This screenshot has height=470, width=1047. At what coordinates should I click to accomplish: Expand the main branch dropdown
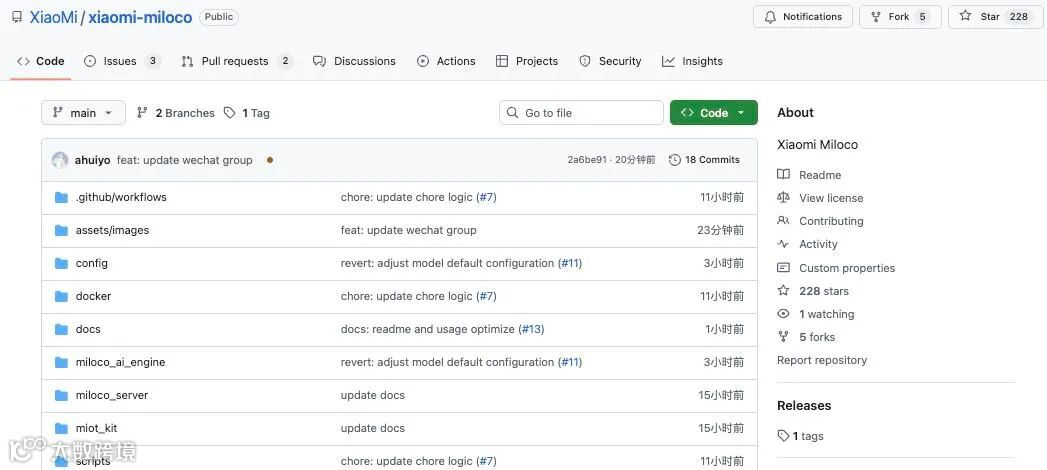[x=83, y=113]
